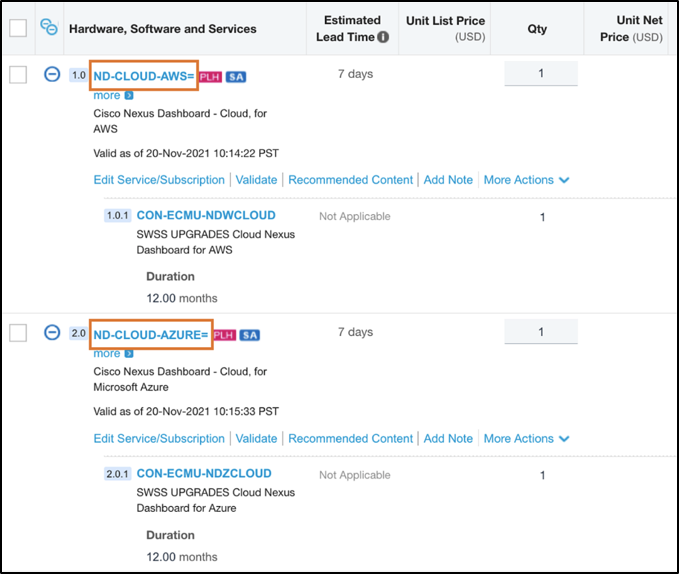Viewport: 679px width, 574px height.
Task: Click 'more' link under ND-CLOUD-AWS=
Action: click(x=107, y=95)
